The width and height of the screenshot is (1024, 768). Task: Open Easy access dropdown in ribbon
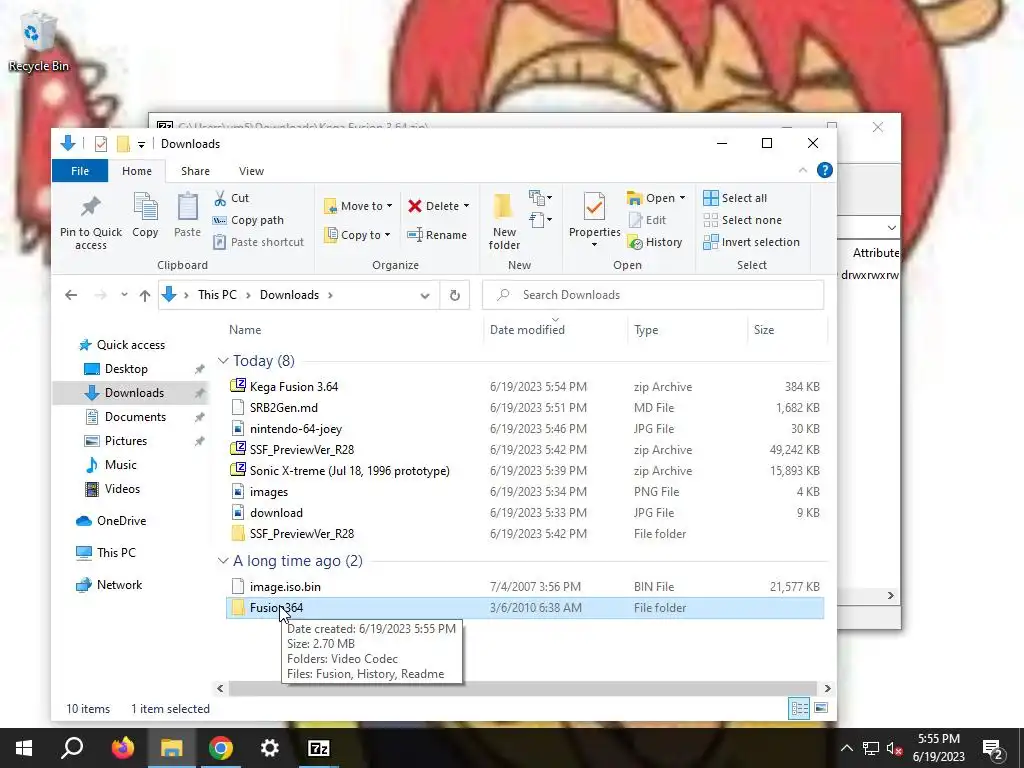[540, 220]
